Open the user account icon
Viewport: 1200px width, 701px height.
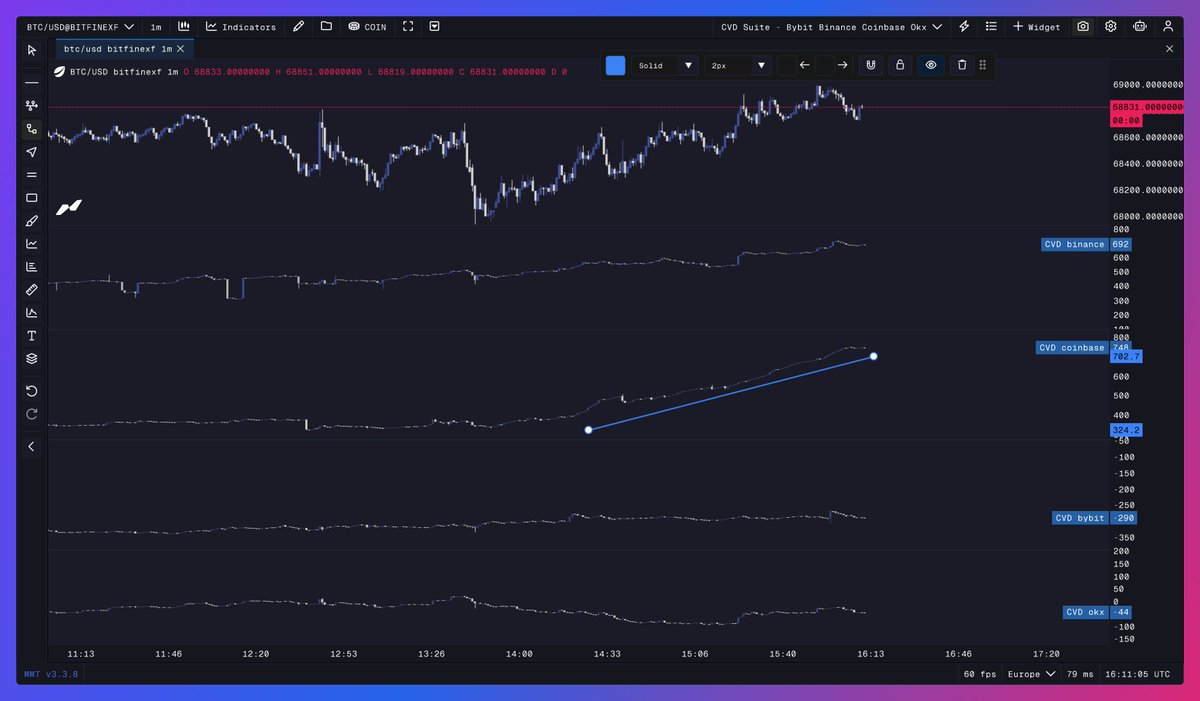(x=1168, y=27)
